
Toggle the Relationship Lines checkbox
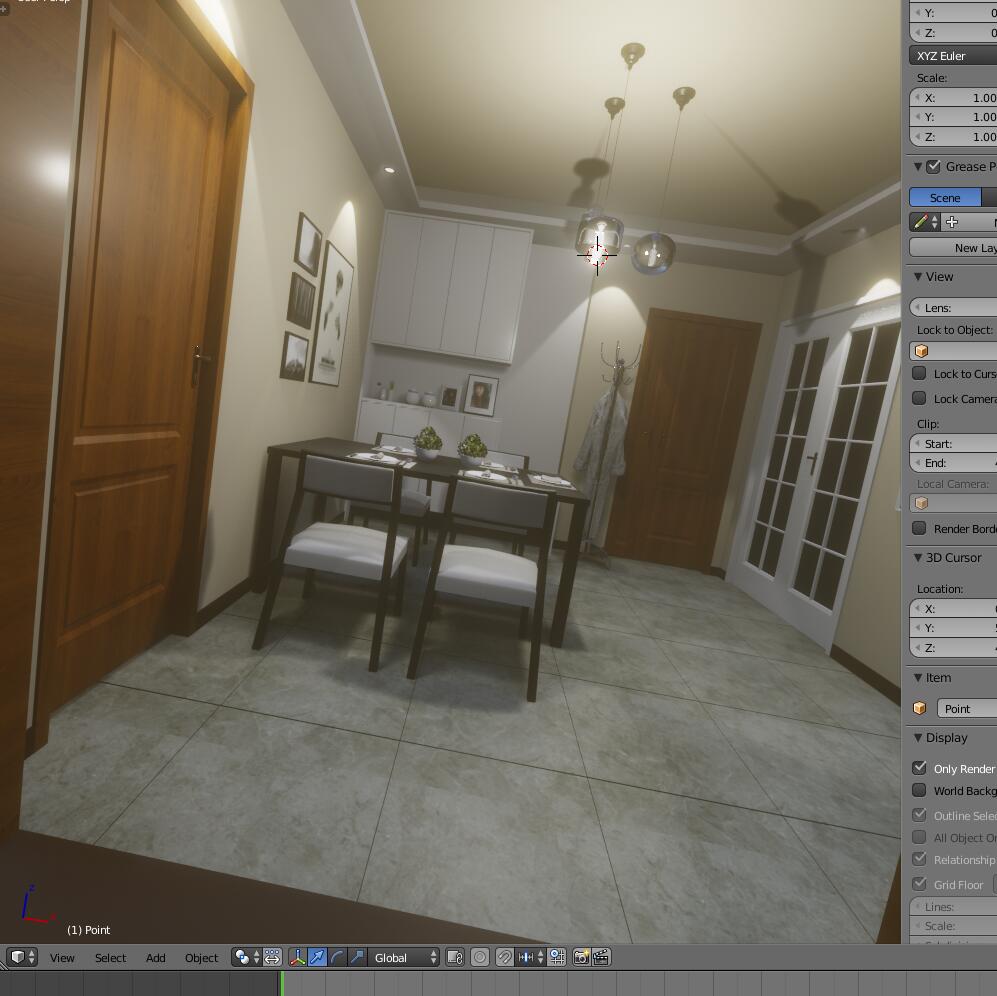(919, 859)
